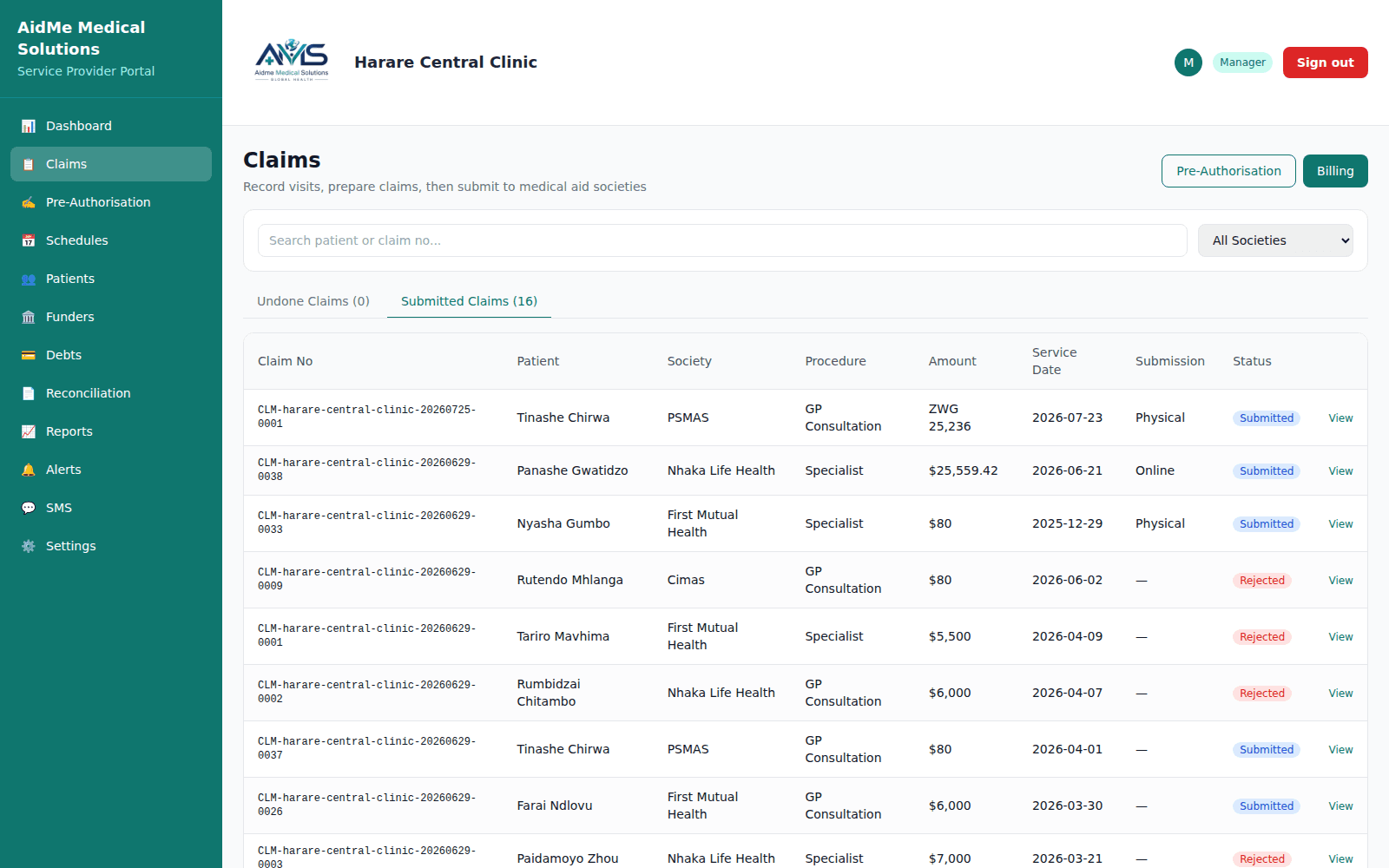Click the Service Date column header
Screen dimensions: 1389x868
pyautogui.click(x=1054, y=361)
